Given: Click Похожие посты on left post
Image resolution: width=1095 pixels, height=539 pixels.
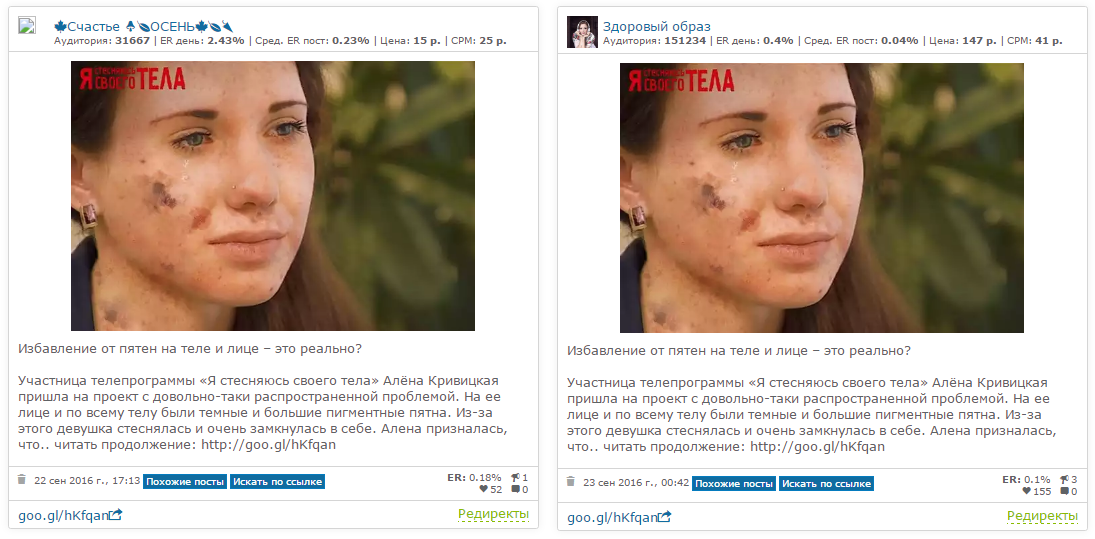Looking at the screenshot, I should click(x=185, y=481).
